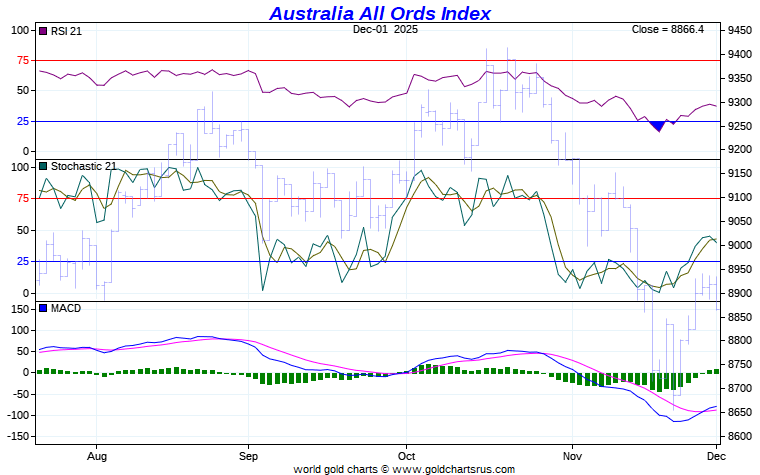Click the blue triangle marker on RSI line
The height and width of the screenshot is (475, 760).
click(657, 125)
